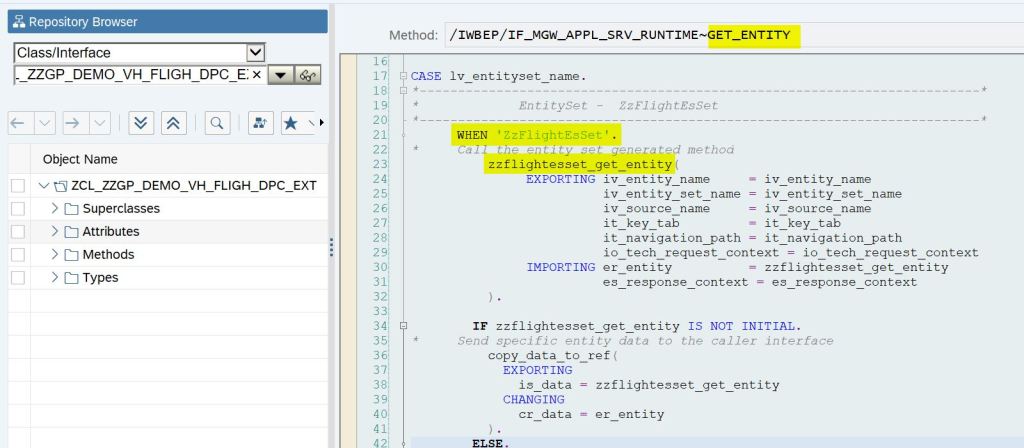
Task: Click the Object Name column header
Action: (80, 159)
